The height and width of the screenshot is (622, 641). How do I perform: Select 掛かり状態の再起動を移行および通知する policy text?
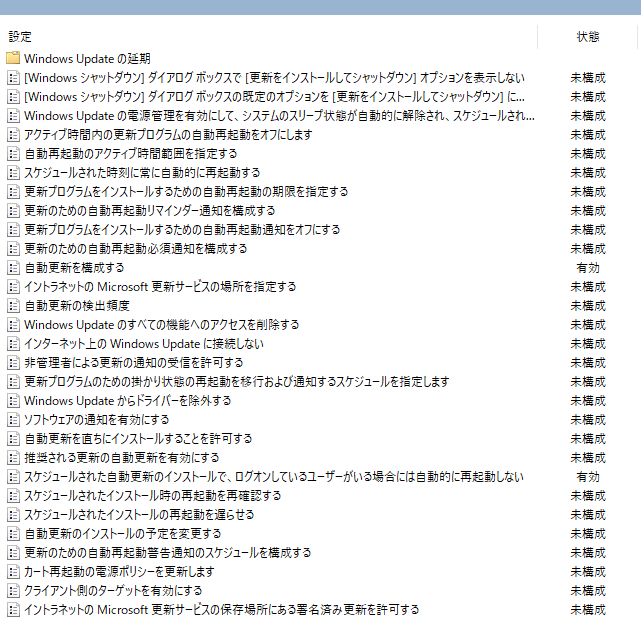tap(237, 382)
